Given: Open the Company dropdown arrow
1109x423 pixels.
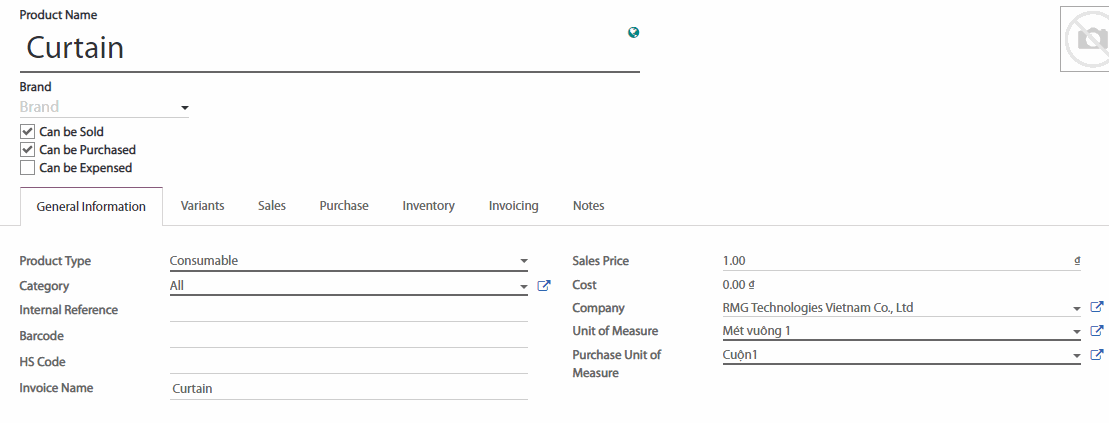Looking at the screenshot, I should pyautogui.click(x=1076, y=309).
